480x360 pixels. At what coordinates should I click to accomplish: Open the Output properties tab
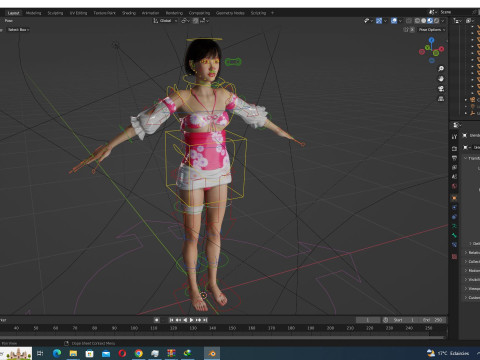pyautogui.click(x=454, y=158)
